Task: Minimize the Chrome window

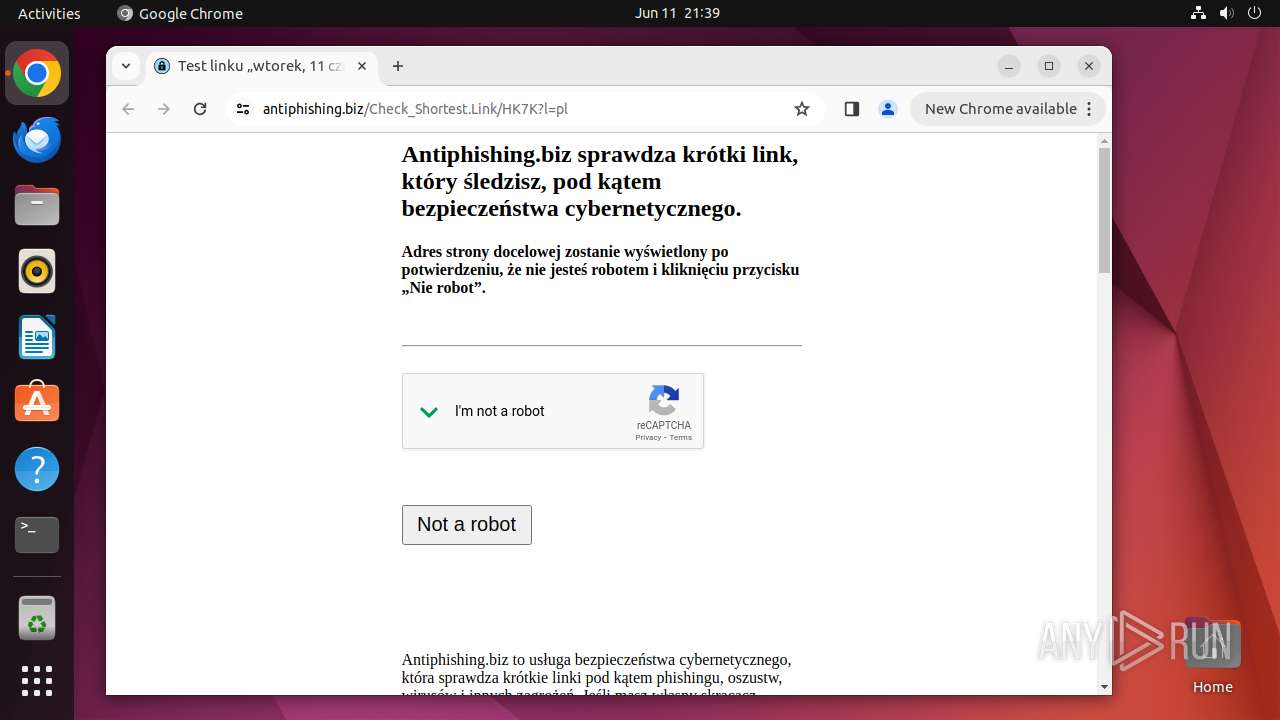Action: 1009,66
